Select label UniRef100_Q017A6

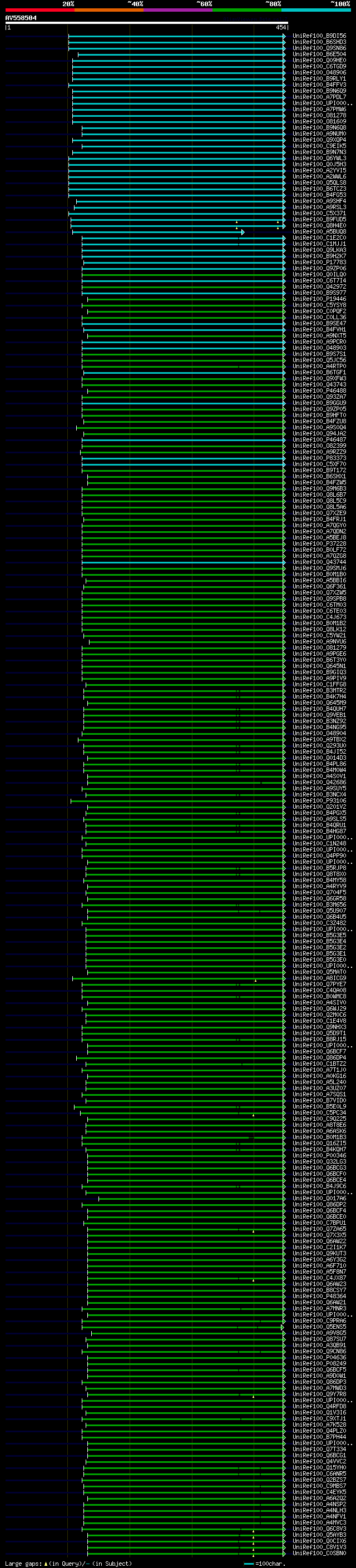click(319, 1198)
